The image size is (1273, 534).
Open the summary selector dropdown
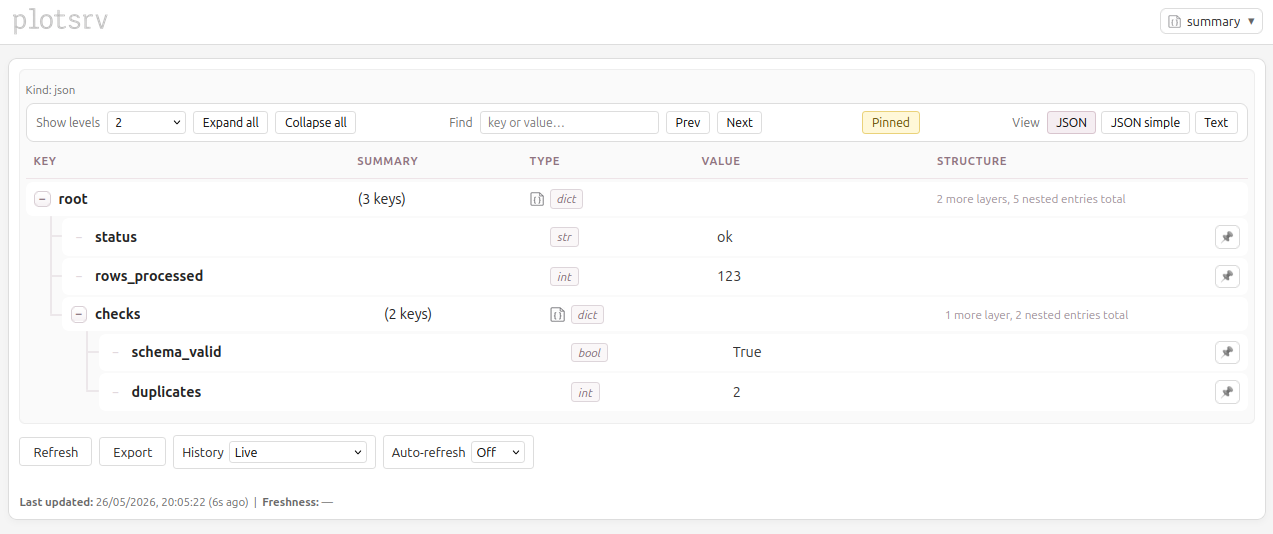click(1211, 21)
